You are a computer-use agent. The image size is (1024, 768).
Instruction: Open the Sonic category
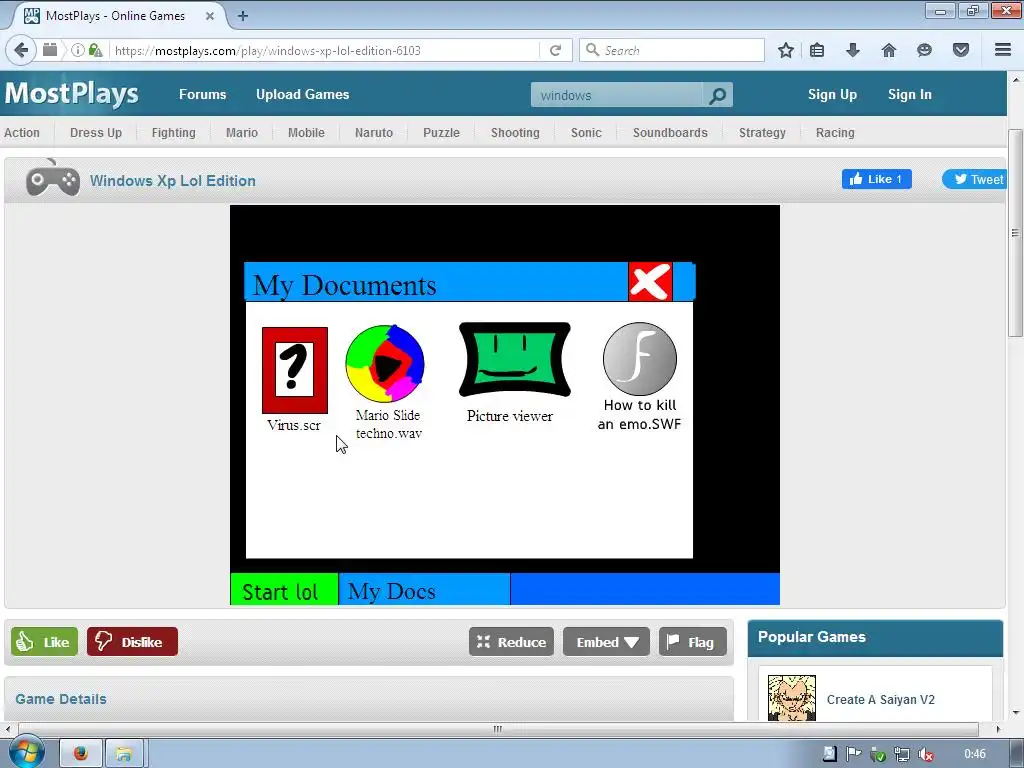(586, 133)
